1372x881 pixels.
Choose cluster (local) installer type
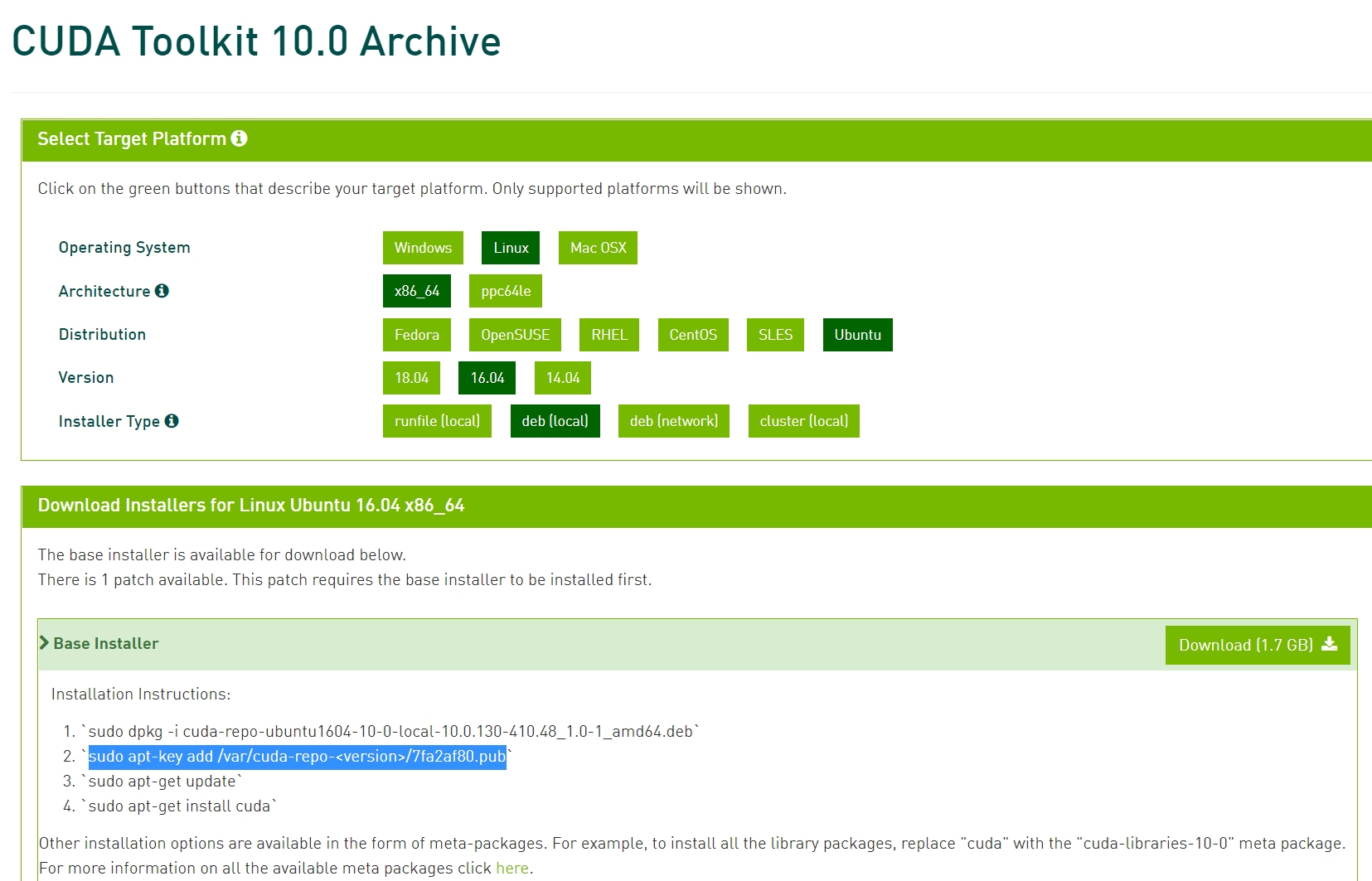tap(804, 421)
